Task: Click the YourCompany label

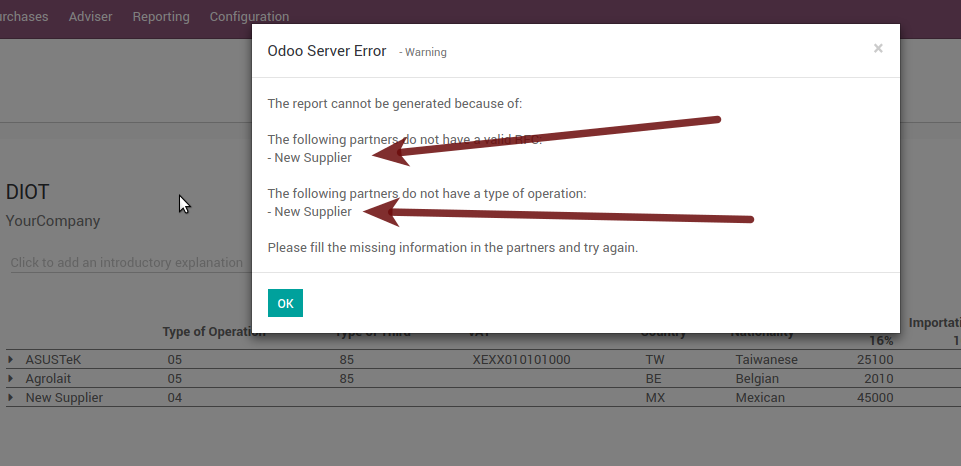Action: [53, 221]
